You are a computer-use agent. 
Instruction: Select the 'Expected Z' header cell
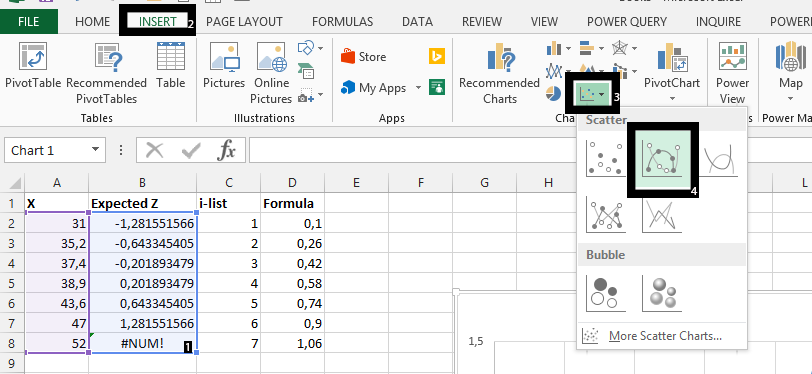click(142, 204)
